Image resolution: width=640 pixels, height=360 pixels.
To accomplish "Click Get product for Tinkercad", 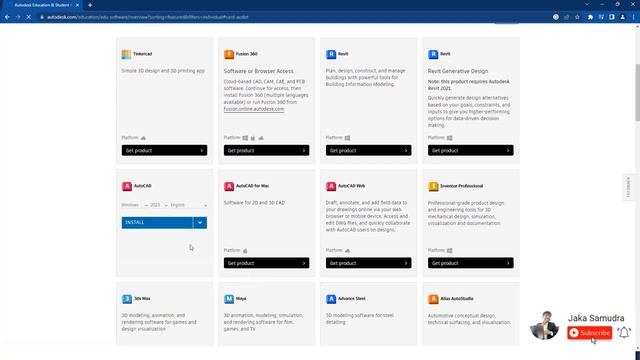I will click(x=164, y=150).
